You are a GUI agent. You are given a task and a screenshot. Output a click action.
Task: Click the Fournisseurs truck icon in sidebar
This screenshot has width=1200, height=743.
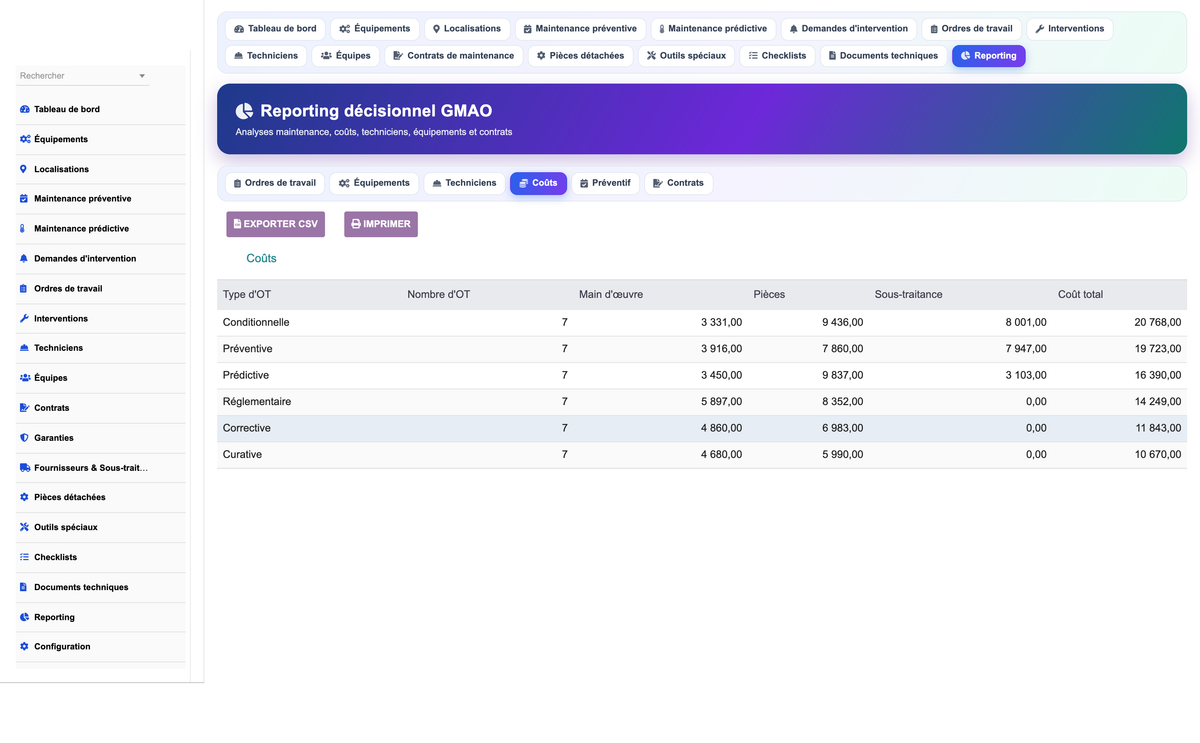pyautogui.click(x=24, y=468)
